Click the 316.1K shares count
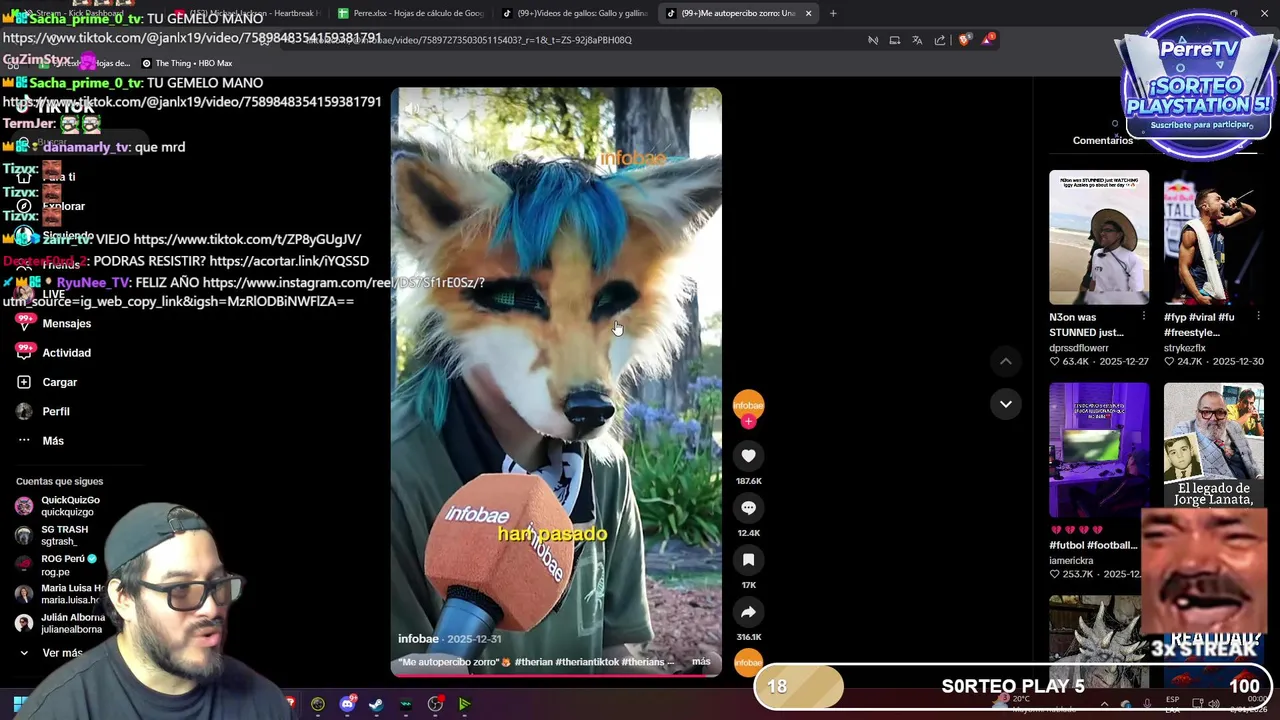 pyautogui.click(x=748, y=637)
